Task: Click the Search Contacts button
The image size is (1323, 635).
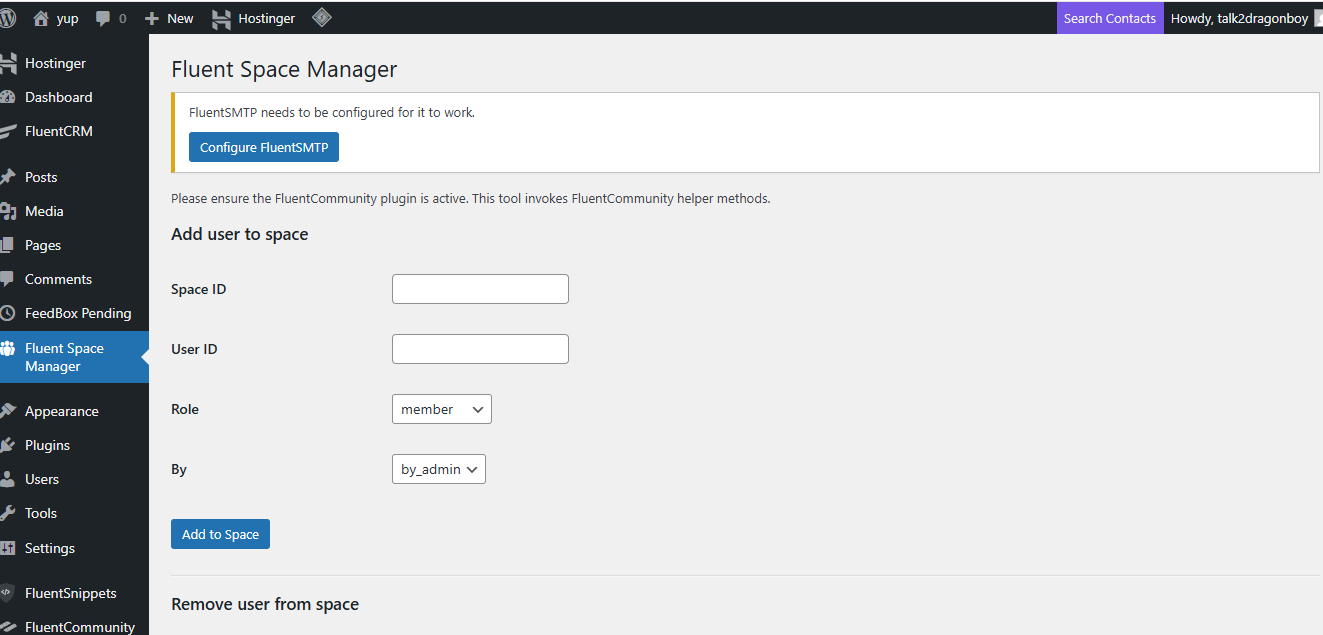Action: pyautogui.click(x=1110, y=18)
